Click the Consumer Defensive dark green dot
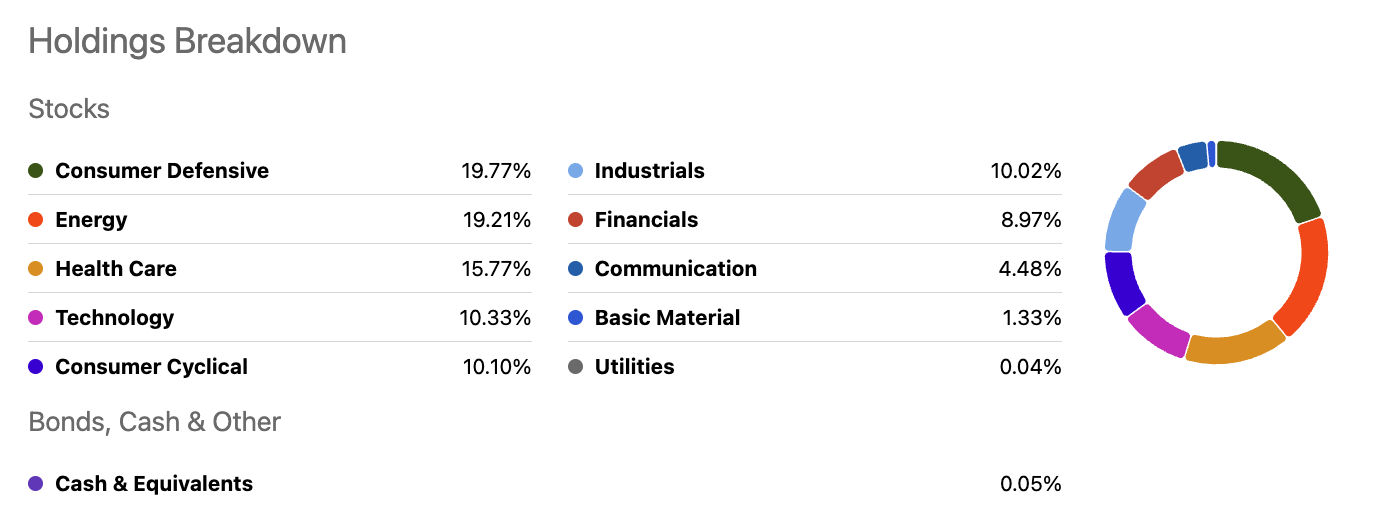1386x525 pixels. 36,171
